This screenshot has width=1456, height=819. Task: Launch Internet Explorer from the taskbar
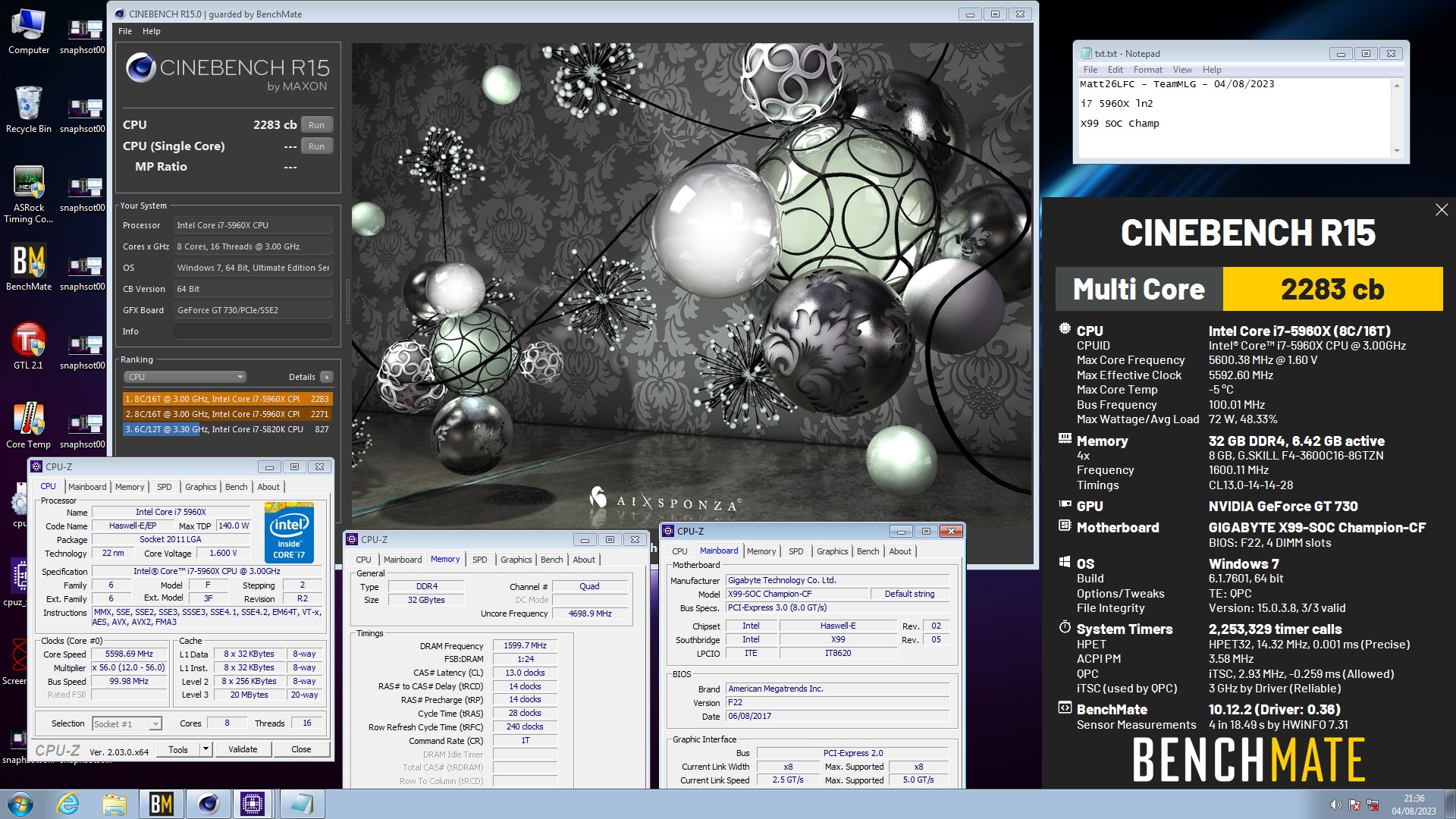(68, 804)
